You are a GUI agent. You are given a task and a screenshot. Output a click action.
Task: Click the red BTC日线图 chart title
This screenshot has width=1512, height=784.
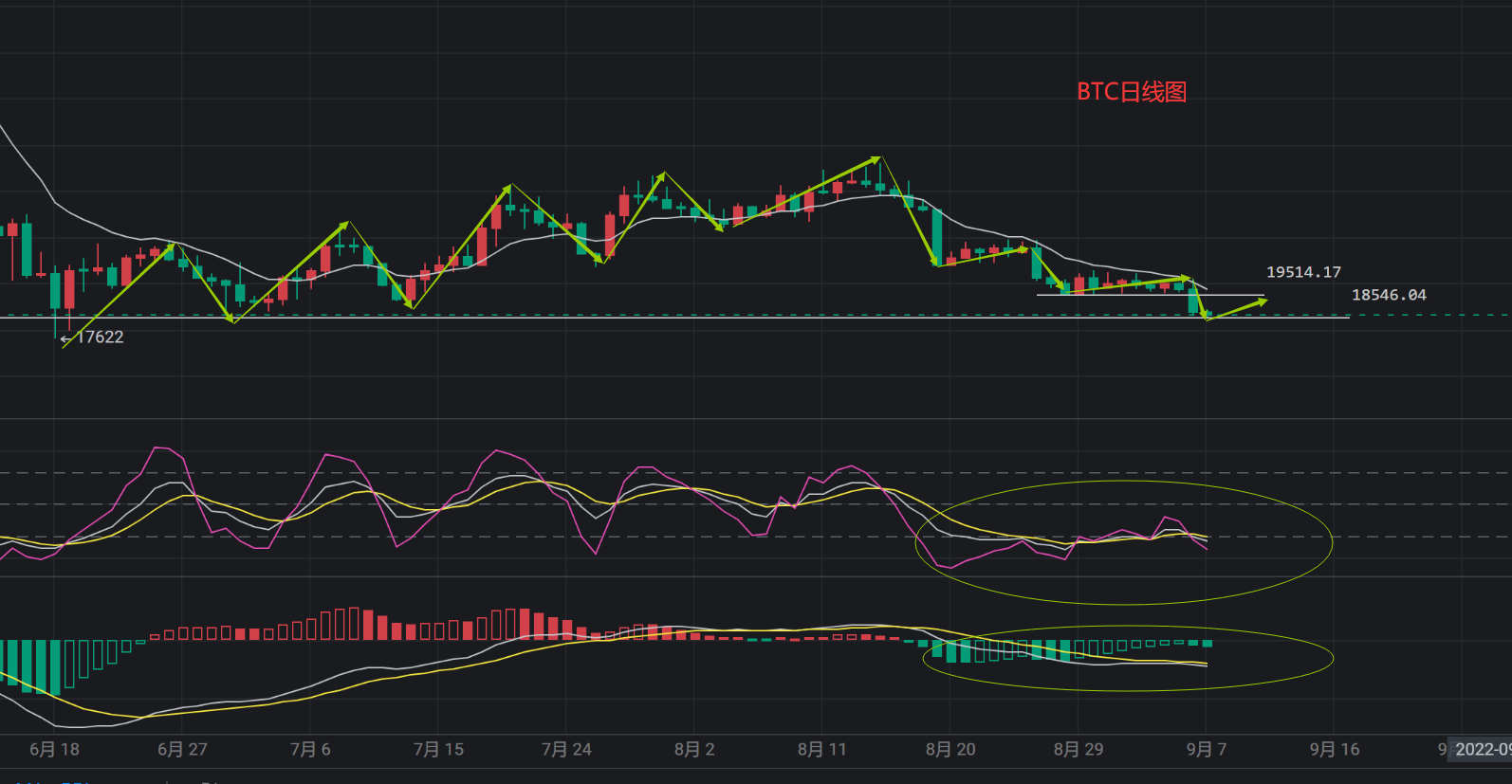1132,92
